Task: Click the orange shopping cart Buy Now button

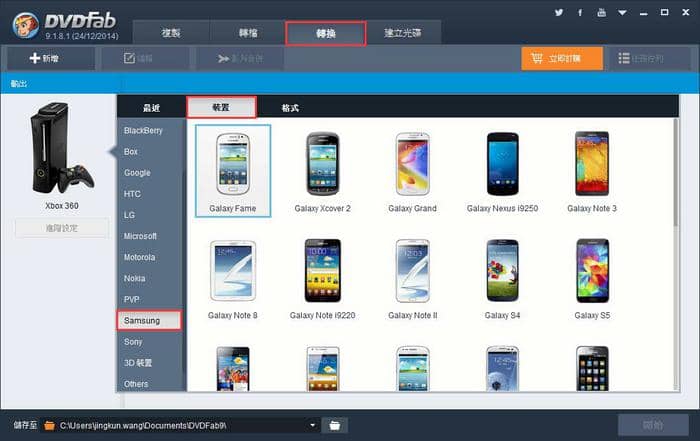Action: pyautogui.click(x=562, y=58)
